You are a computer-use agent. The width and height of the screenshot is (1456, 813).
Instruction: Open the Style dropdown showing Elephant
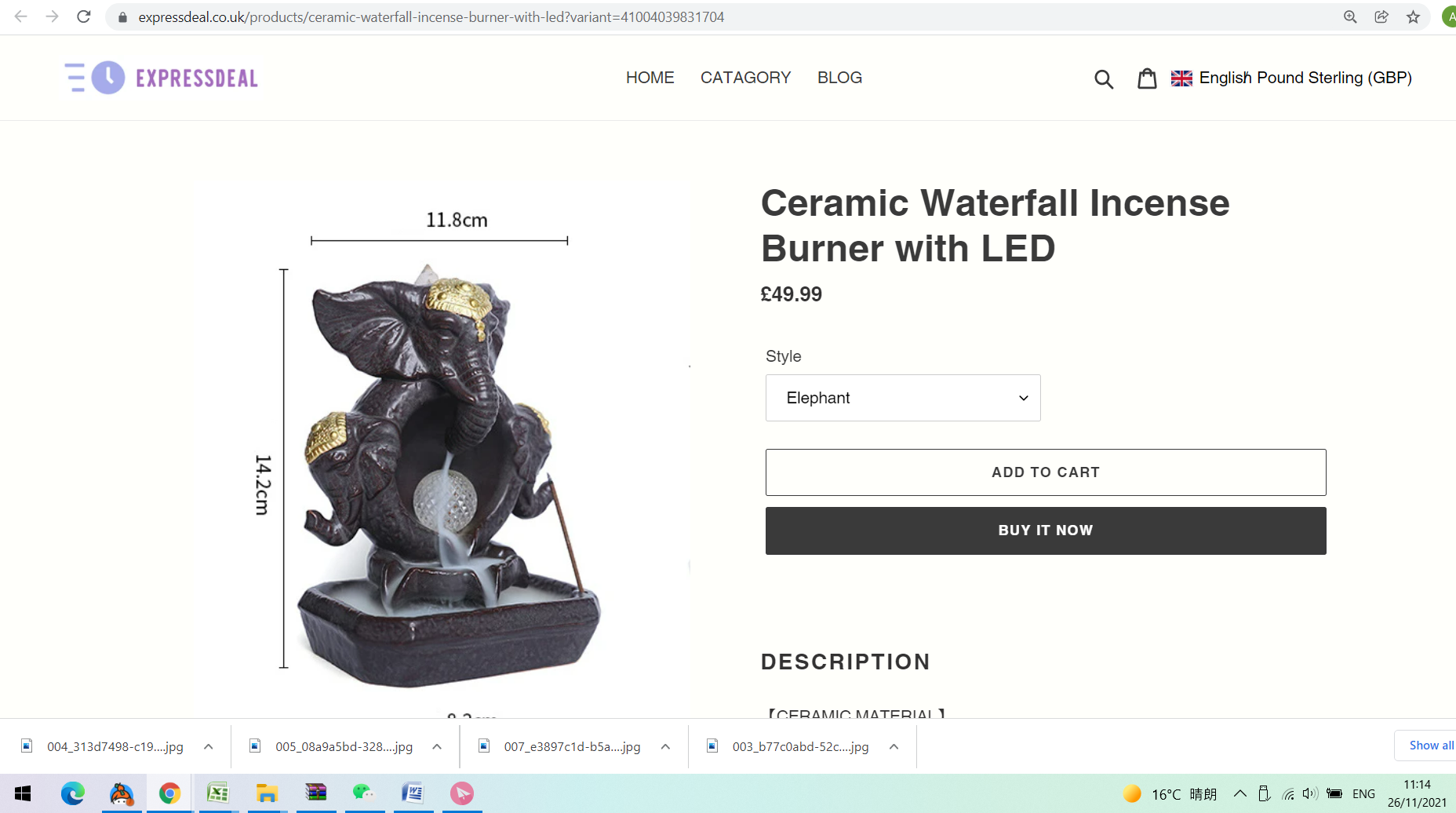pyautogui.click(x=903, y=398)
